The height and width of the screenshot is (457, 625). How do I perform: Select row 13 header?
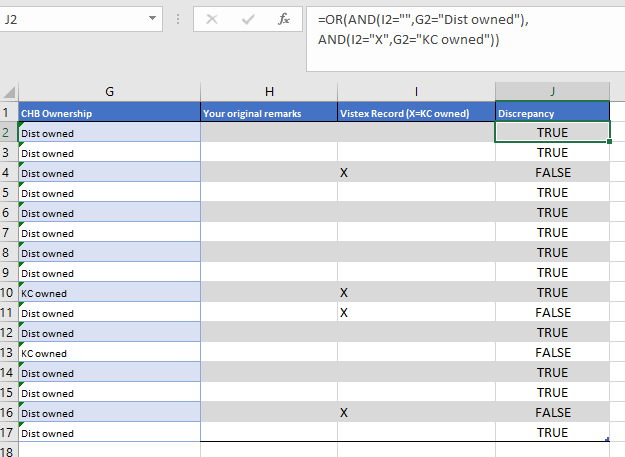click(9, 353)
